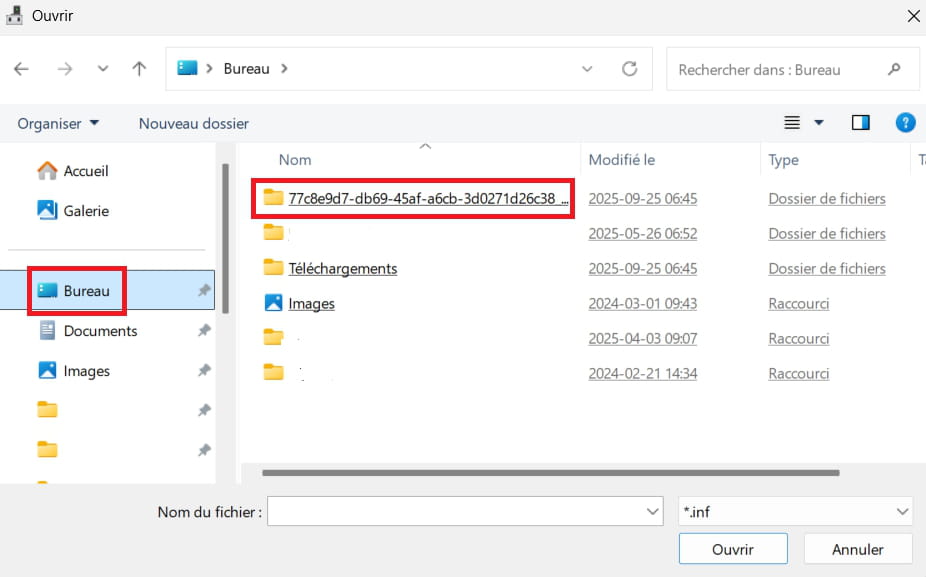Unpin Bureau using its pin icon
This screenshot has width=926, height=577.
[x=204, y=290]
